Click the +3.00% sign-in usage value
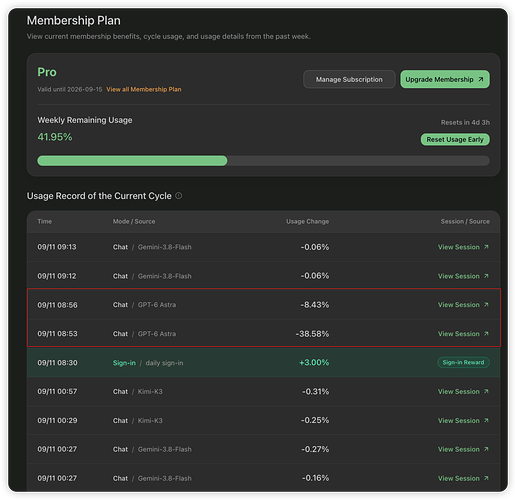The height and width of the screenshot is (500, 515). tap(314, 362)
